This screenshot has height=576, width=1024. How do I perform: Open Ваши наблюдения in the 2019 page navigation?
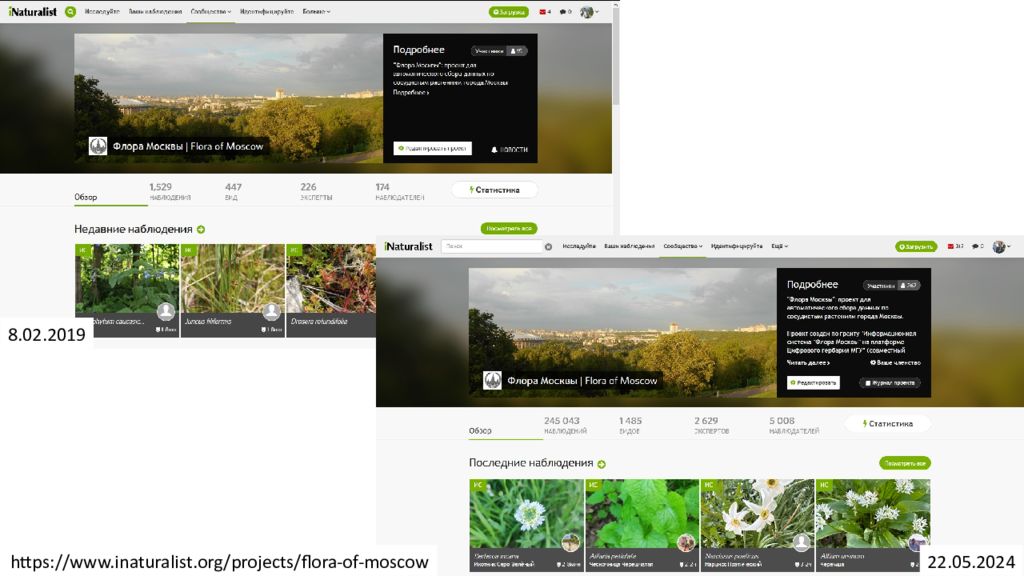click(155, 12)
